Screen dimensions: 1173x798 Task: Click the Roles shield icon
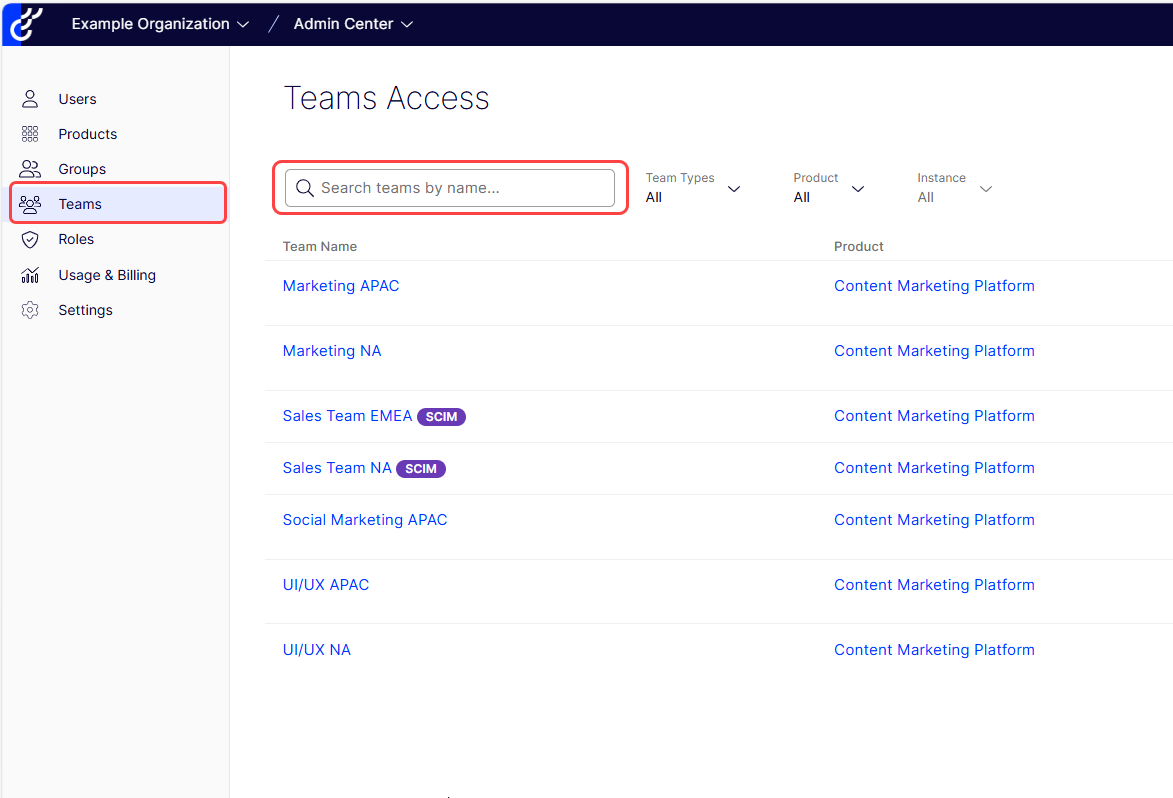[30, 239]
